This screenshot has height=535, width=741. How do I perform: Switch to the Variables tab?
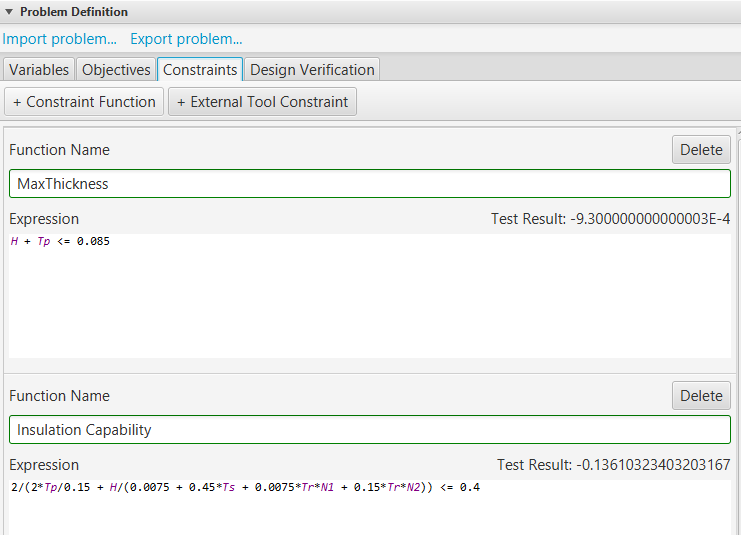click(39, 69)
